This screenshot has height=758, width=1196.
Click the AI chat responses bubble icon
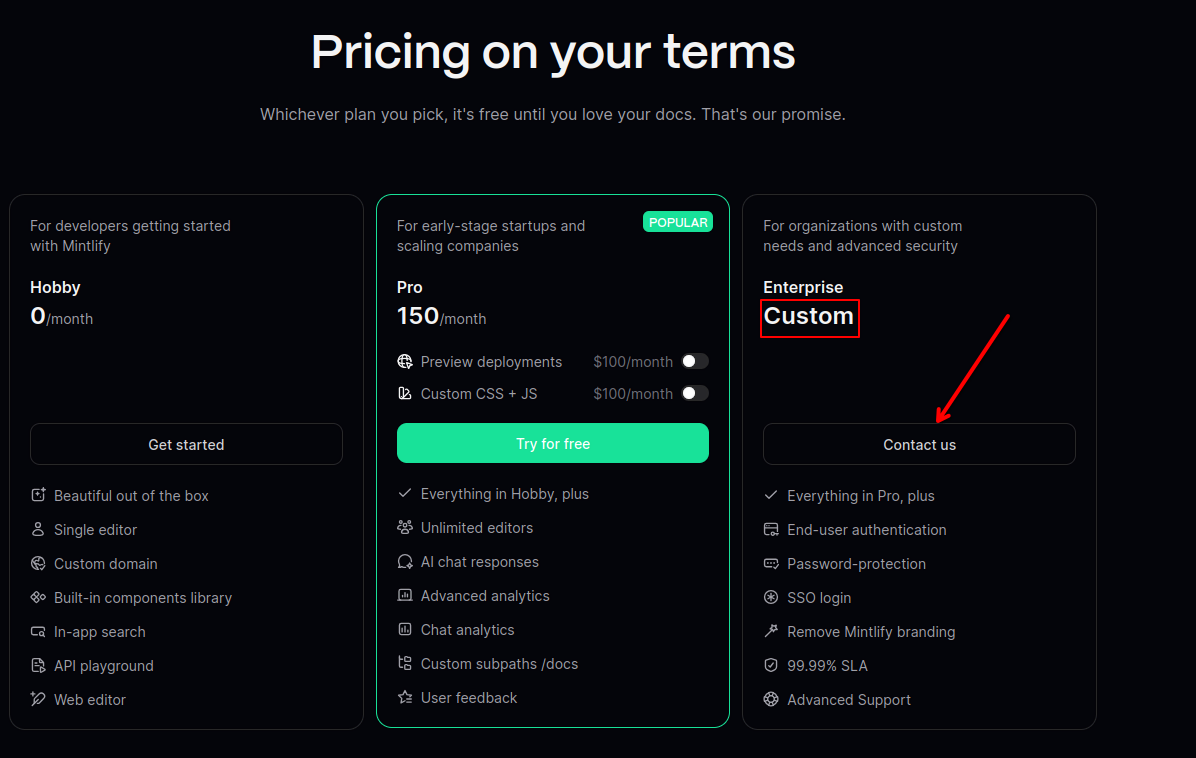(405, 561)
